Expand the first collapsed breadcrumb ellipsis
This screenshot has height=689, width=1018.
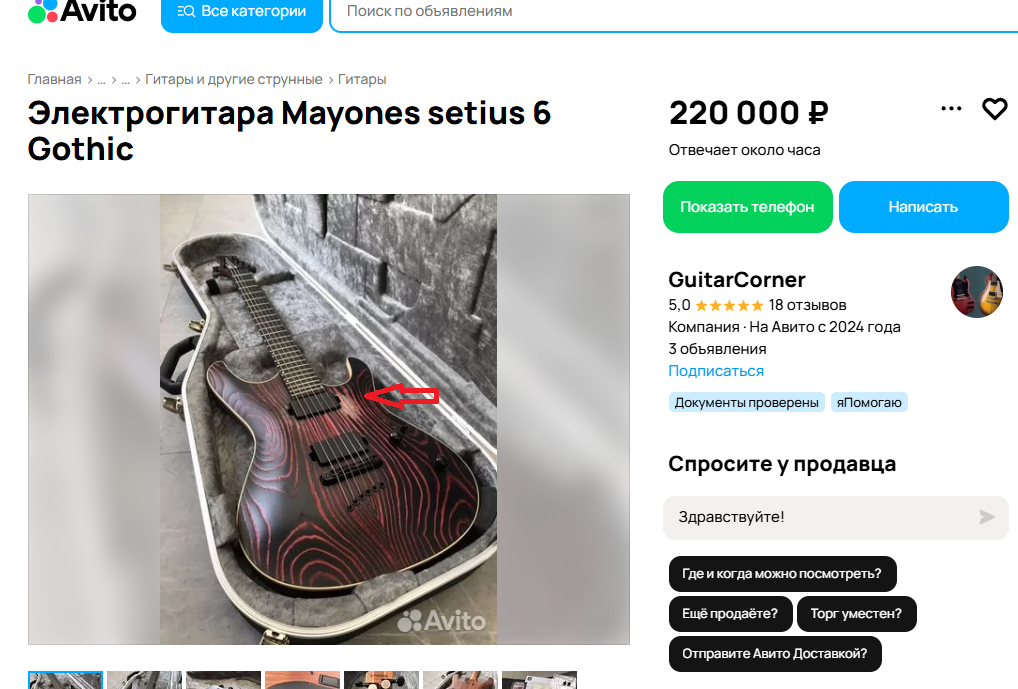pos(101,80)
